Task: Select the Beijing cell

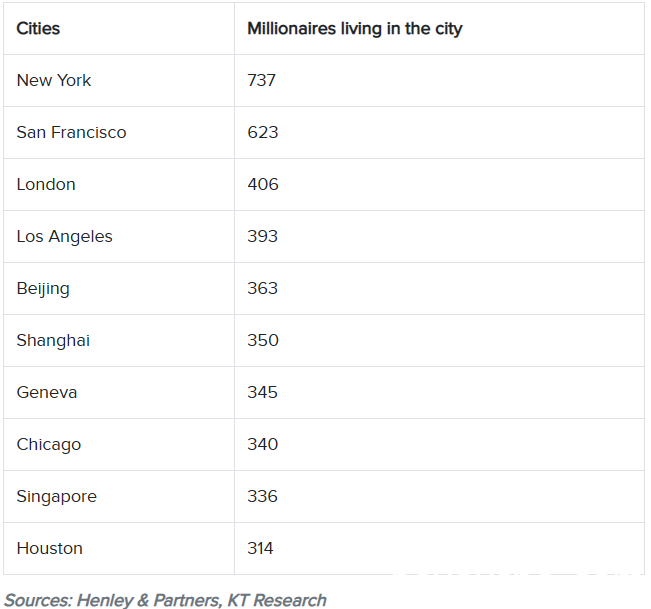Action: [119, 289]
